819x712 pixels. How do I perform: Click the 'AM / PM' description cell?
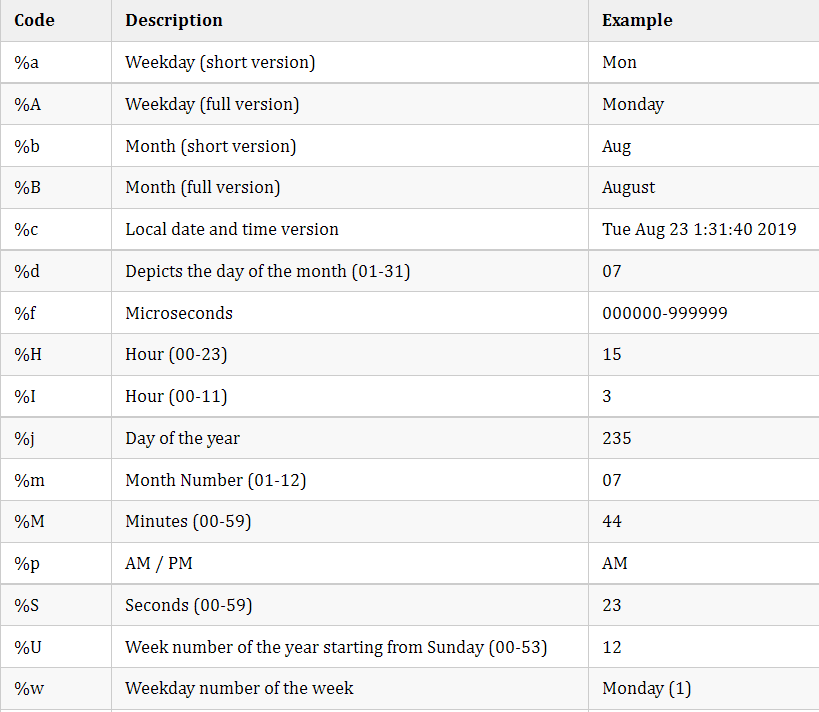pos(159,563)
